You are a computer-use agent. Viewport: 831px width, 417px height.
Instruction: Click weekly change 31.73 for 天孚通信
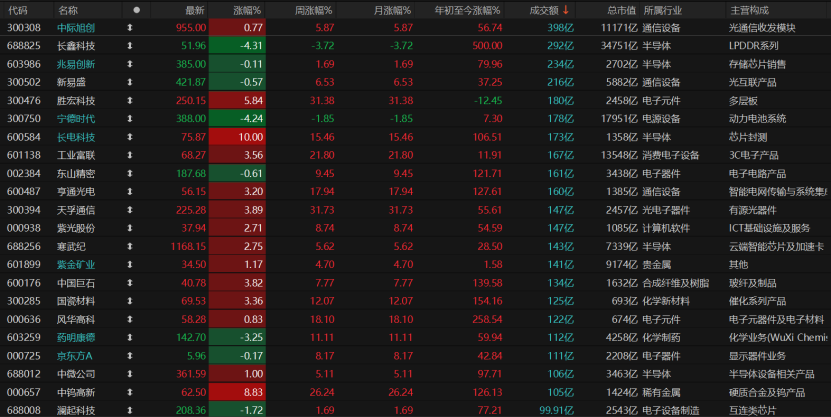point(322,210)
